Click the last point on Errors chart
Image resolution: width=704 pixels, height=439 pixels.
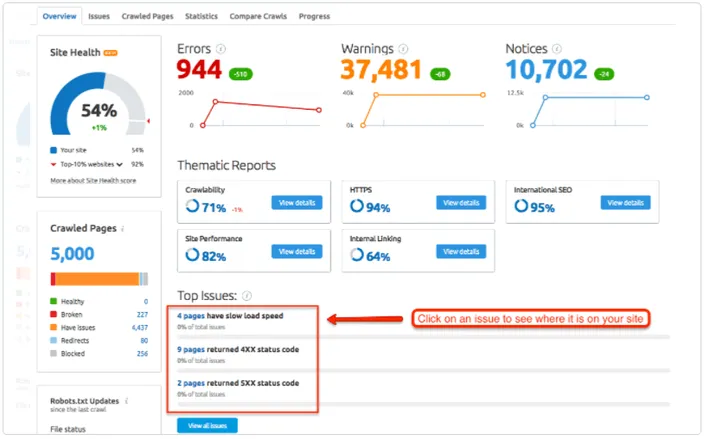(319, 110)
